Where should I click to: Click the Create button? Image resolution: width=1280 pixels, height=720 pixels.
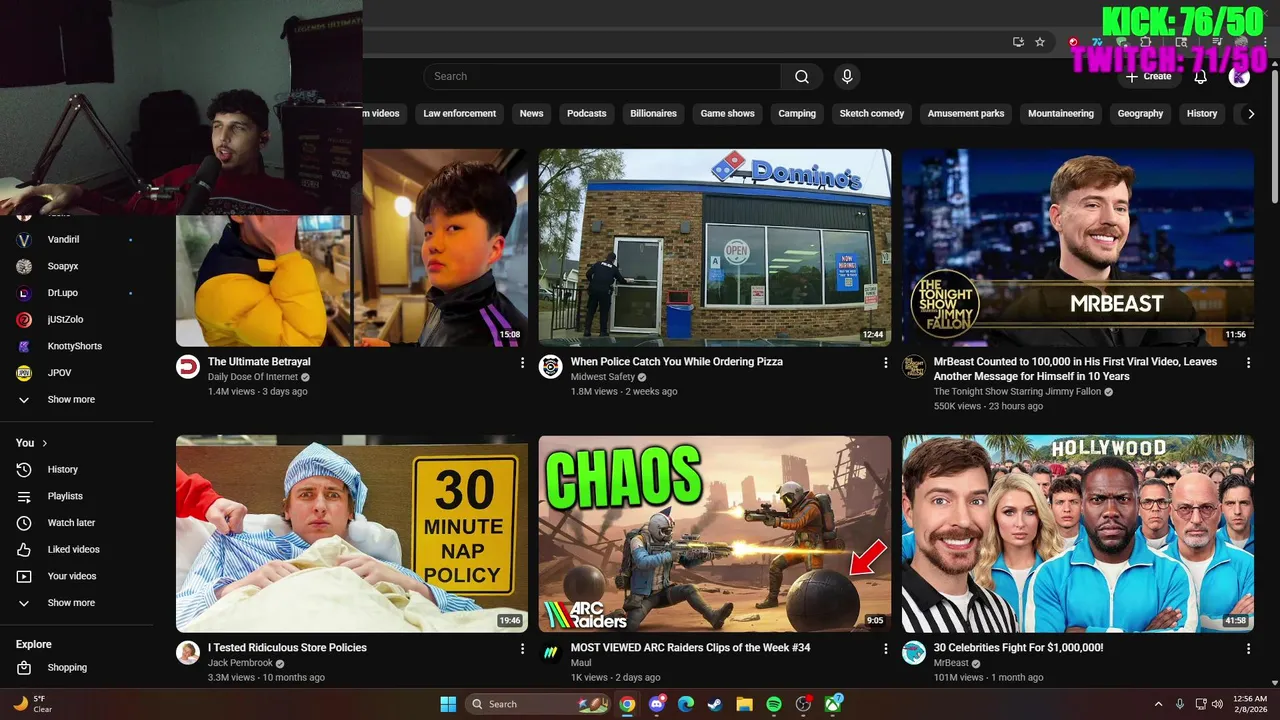(x=1148, y=77)
